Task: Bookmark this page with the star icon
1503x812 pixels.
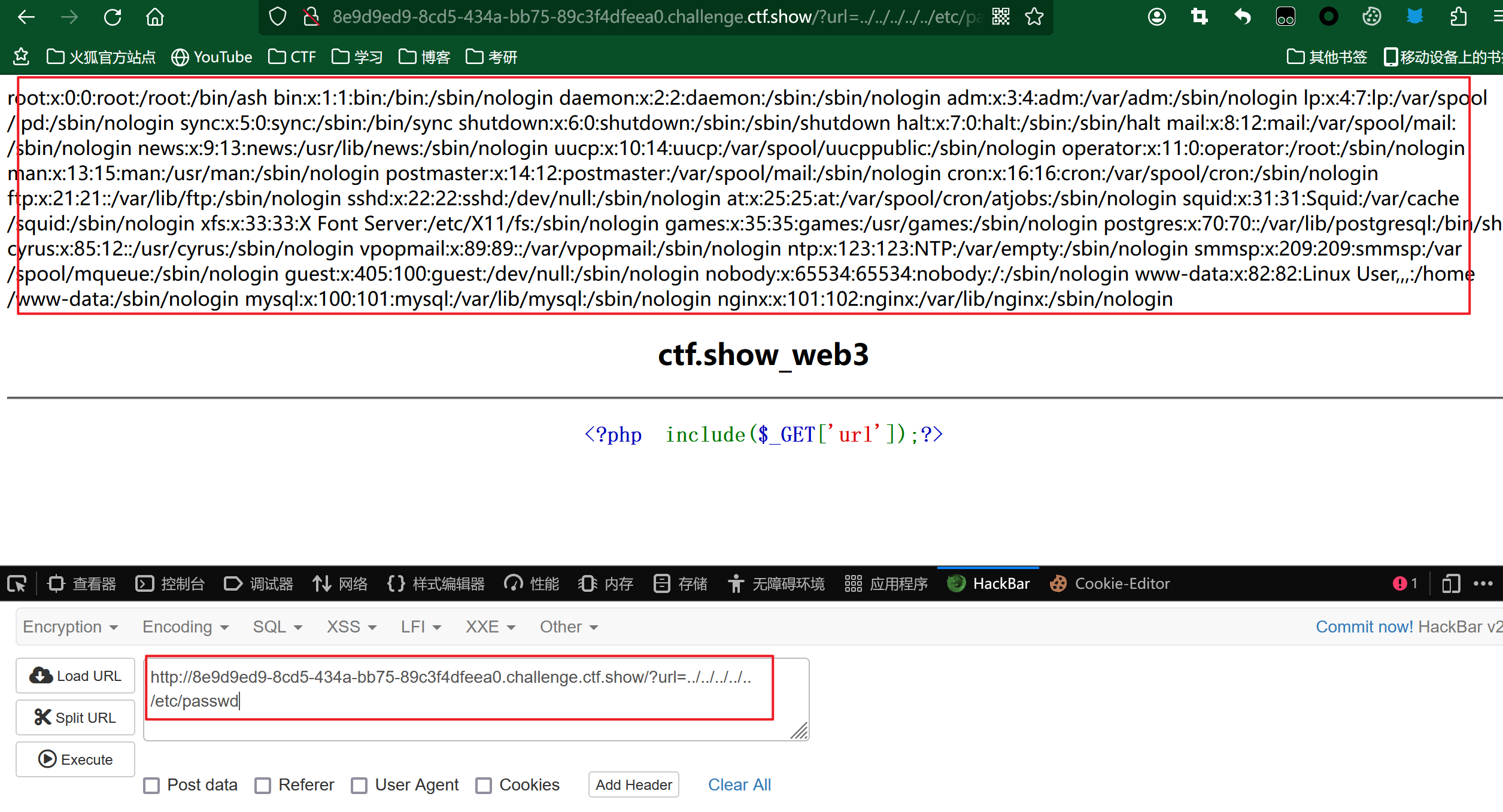Action: [x=1034, y=17]
